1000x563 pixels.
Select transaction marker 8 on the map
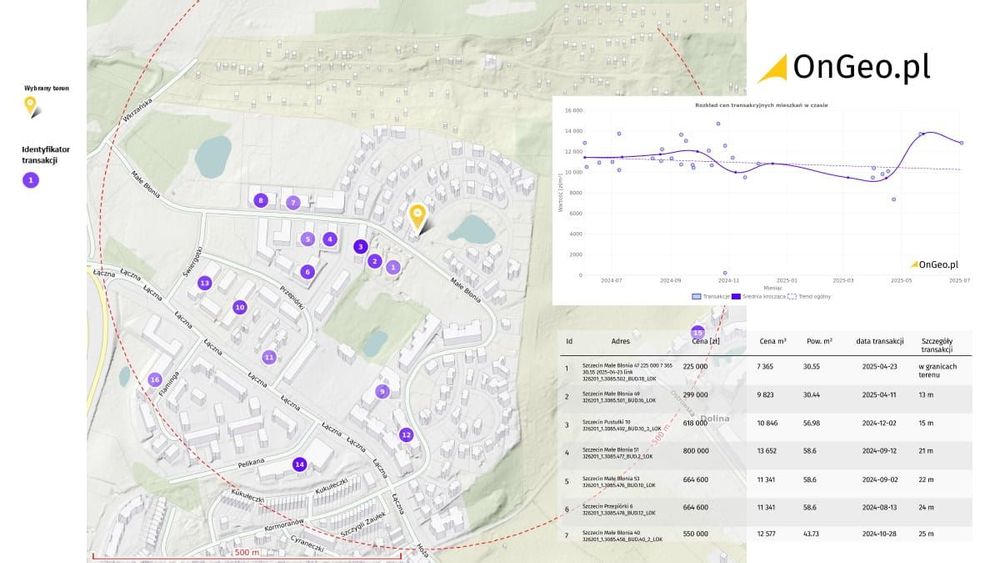[x=261, y=200]
